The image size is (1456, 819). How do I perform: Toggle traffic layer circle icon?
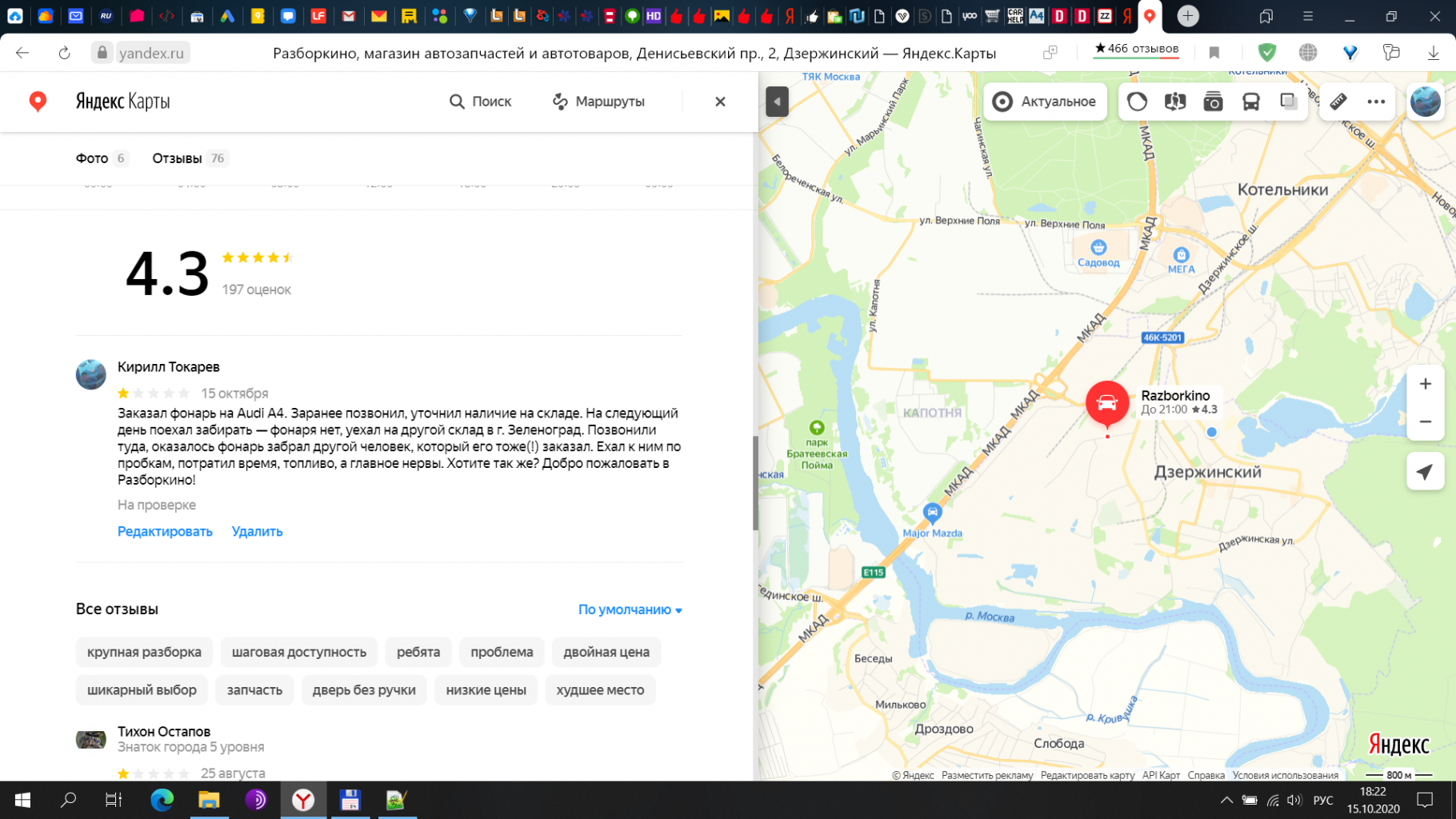(x=1137, y=102)
